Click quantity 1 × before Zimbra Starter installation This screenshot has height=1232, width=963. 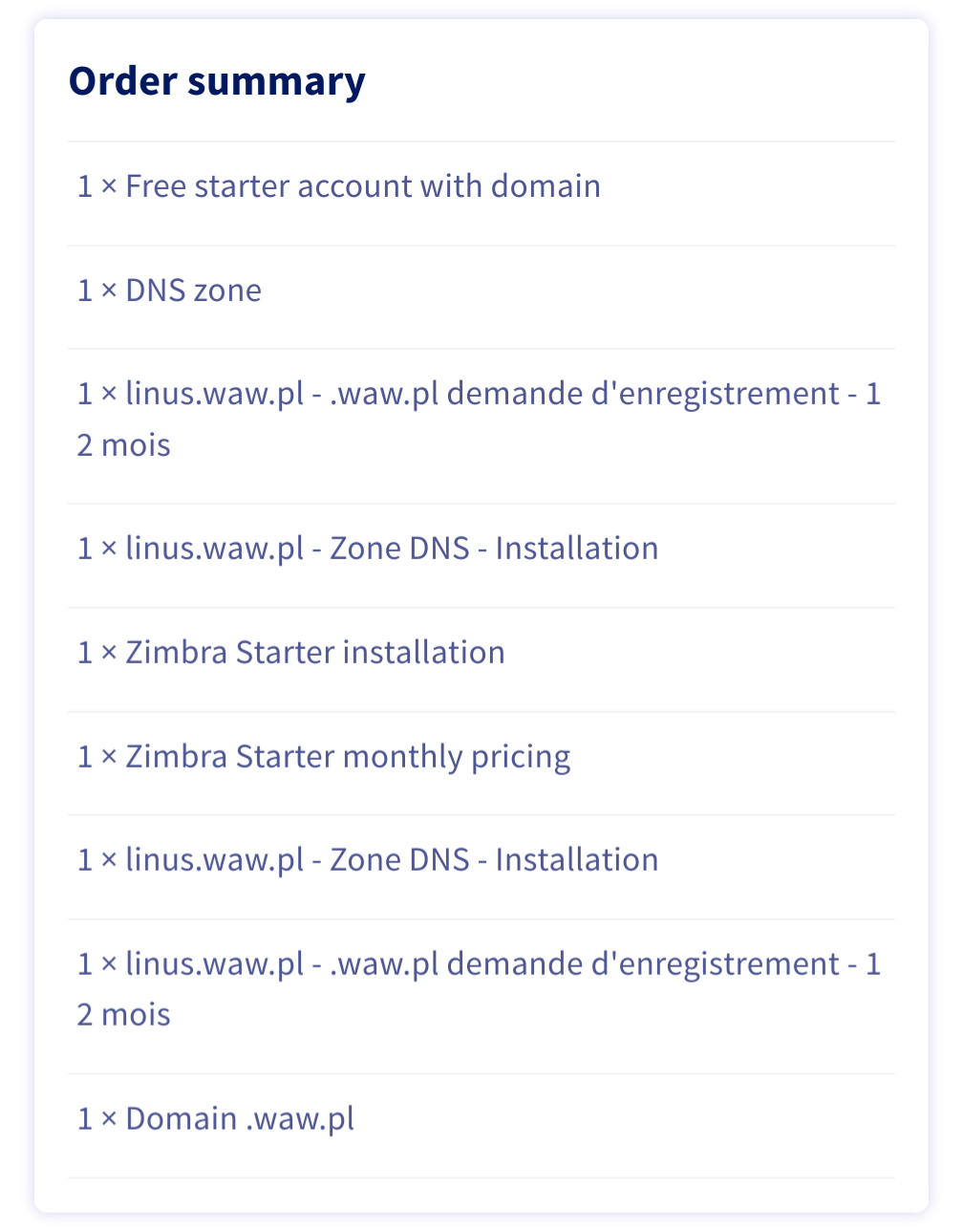tap(96, 653)
